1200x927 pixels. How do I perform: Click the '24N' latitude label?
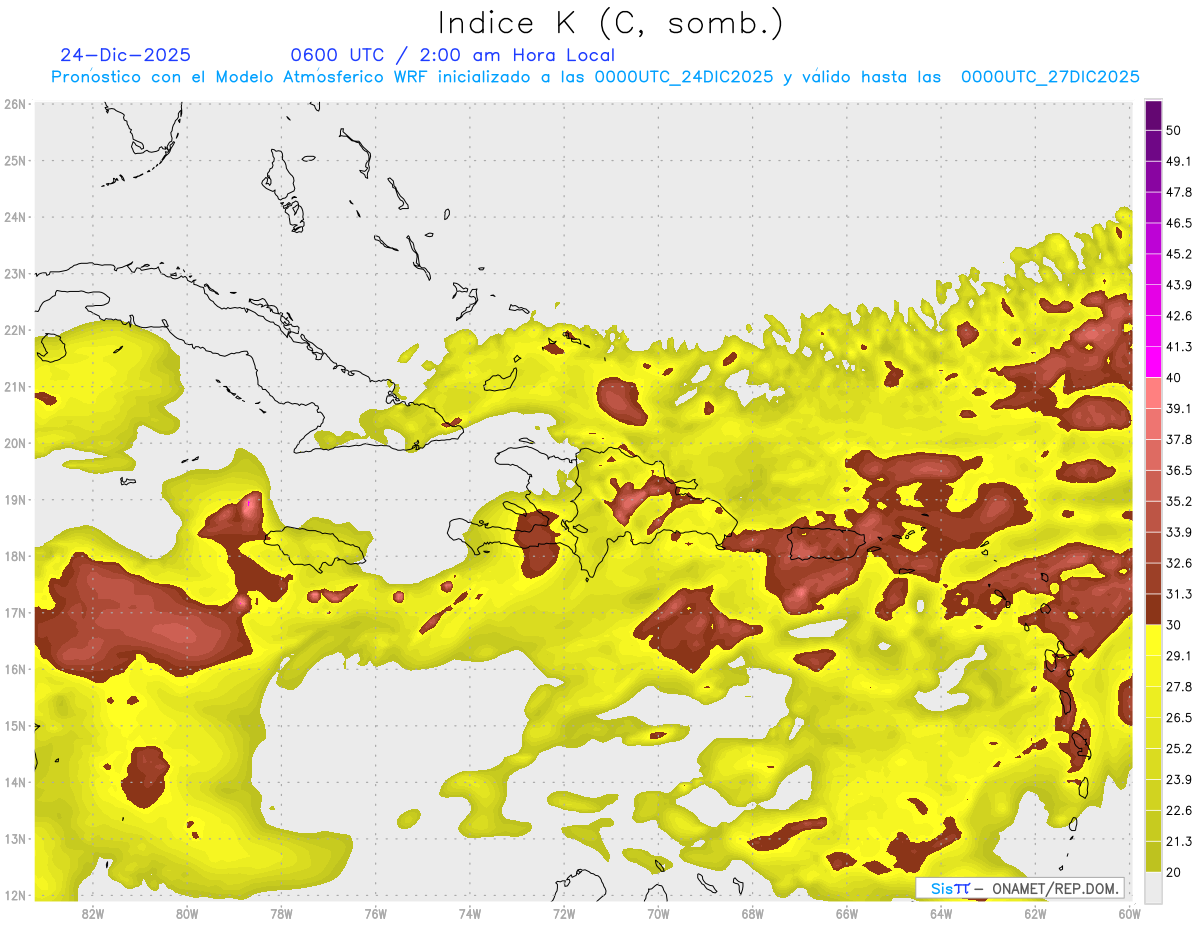tap(15, 217)
